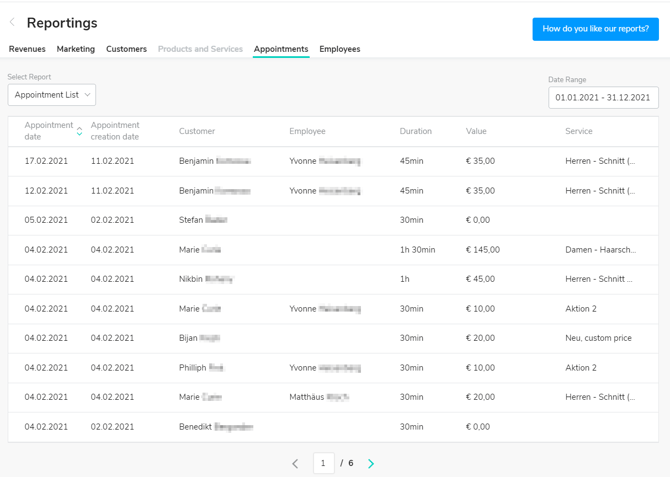The image size is (670, 477).
Task: Select the Customers tab
Action: click(x=126, y=49)
